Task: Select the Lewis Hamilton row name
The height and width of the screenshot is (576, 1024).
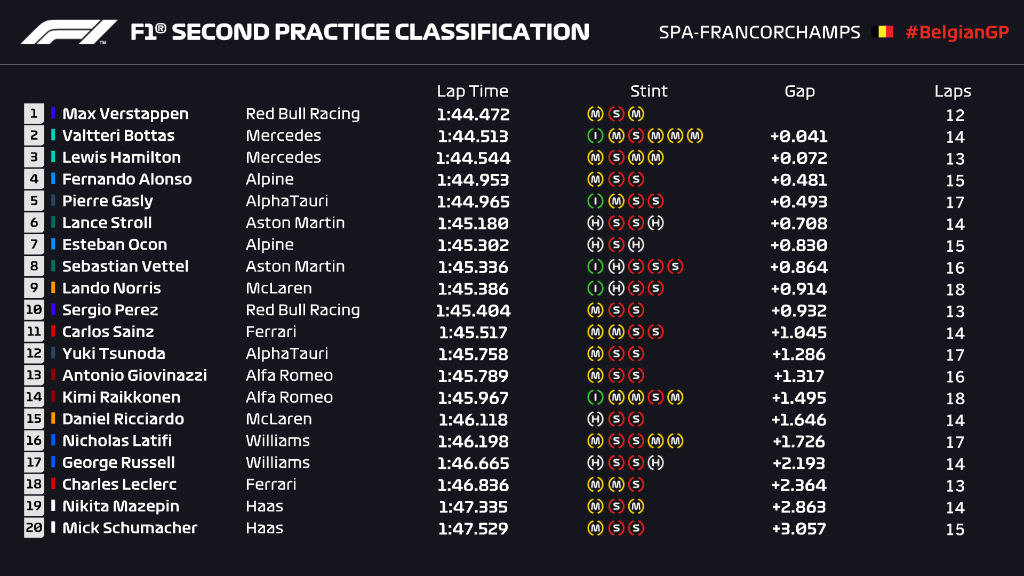Action: click(x=121, y=158)
